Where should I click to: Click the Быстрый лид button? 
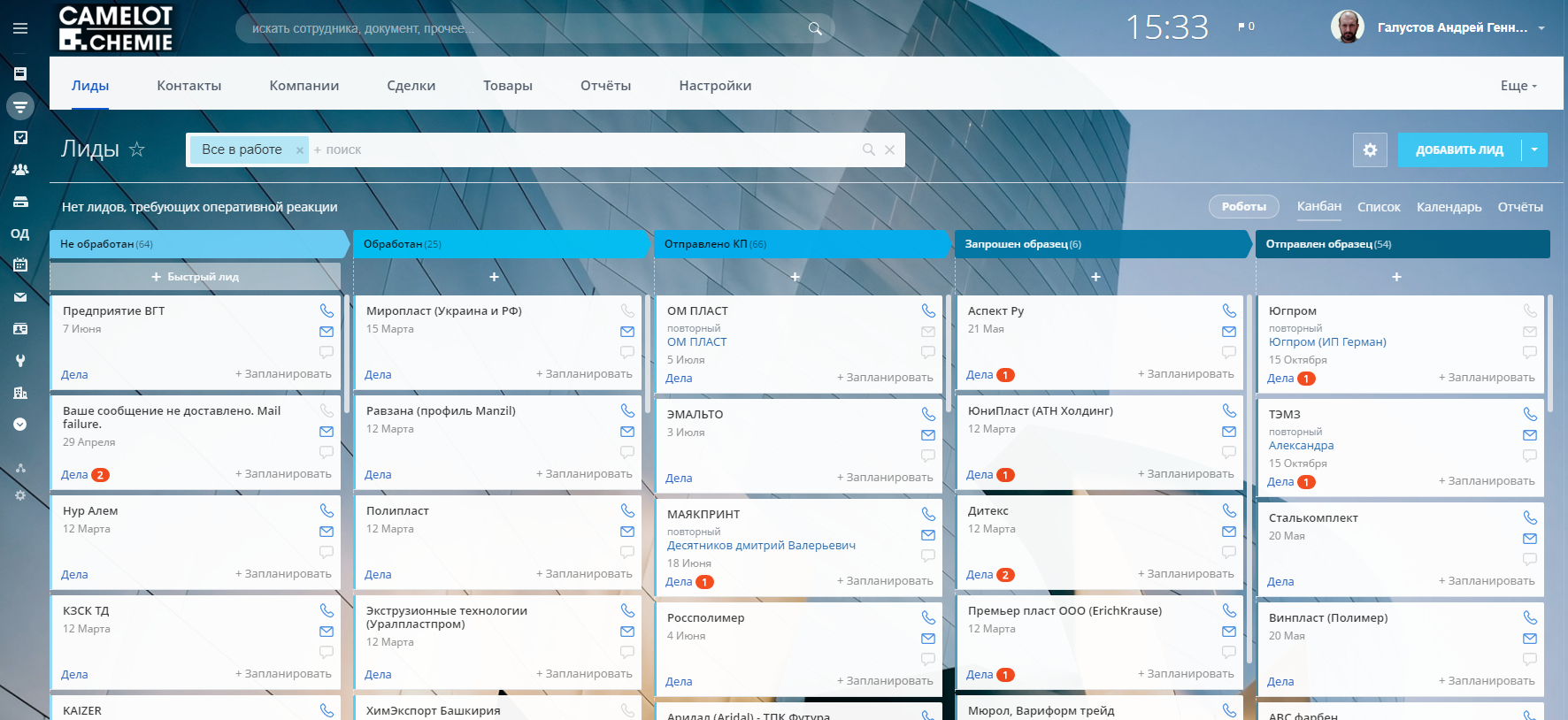(x=196, y=277)
